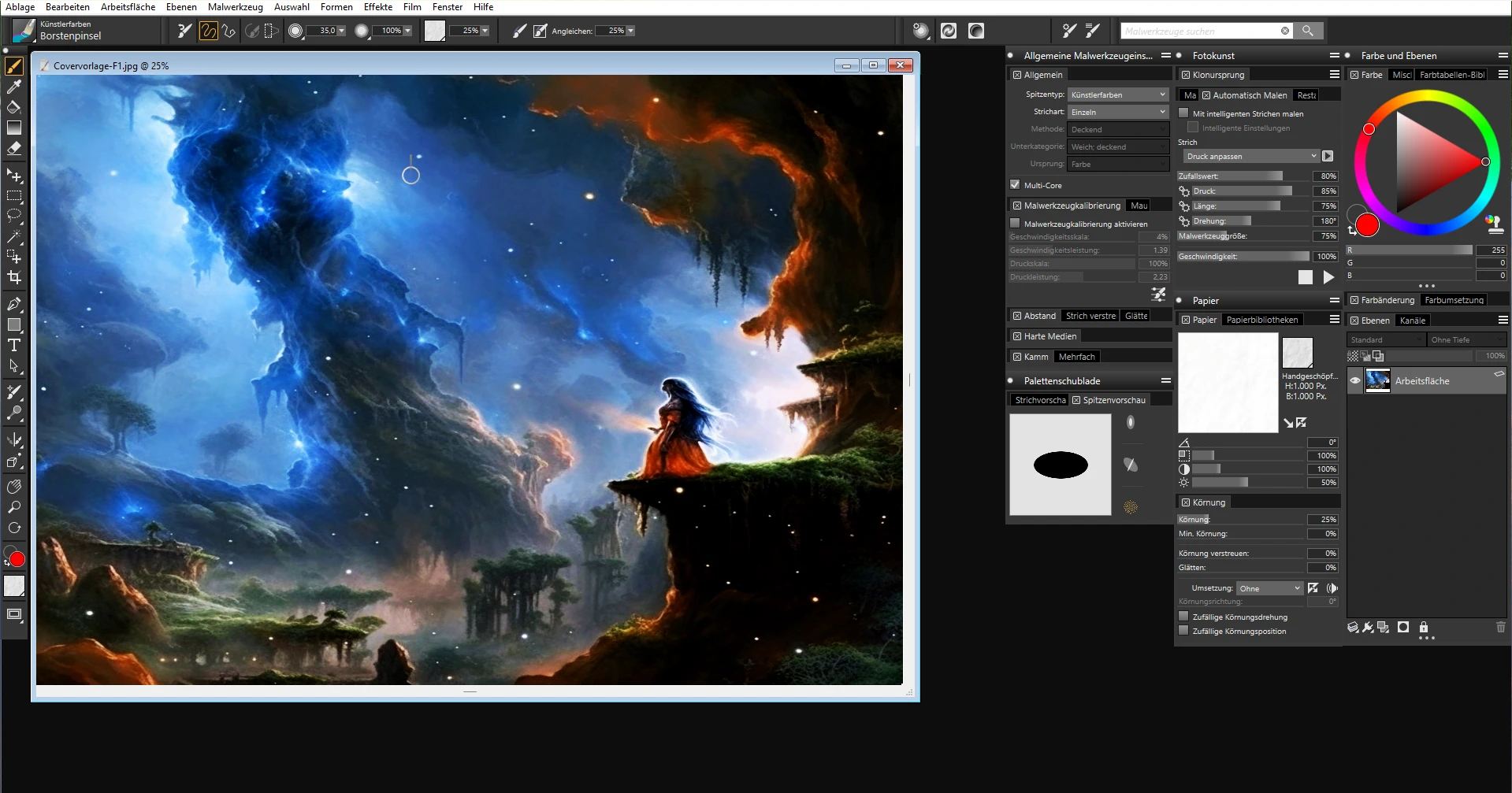Open the Umsetzung dropdown
The height and width of the screenshot is (793, 1512).
click(1269, 588)
